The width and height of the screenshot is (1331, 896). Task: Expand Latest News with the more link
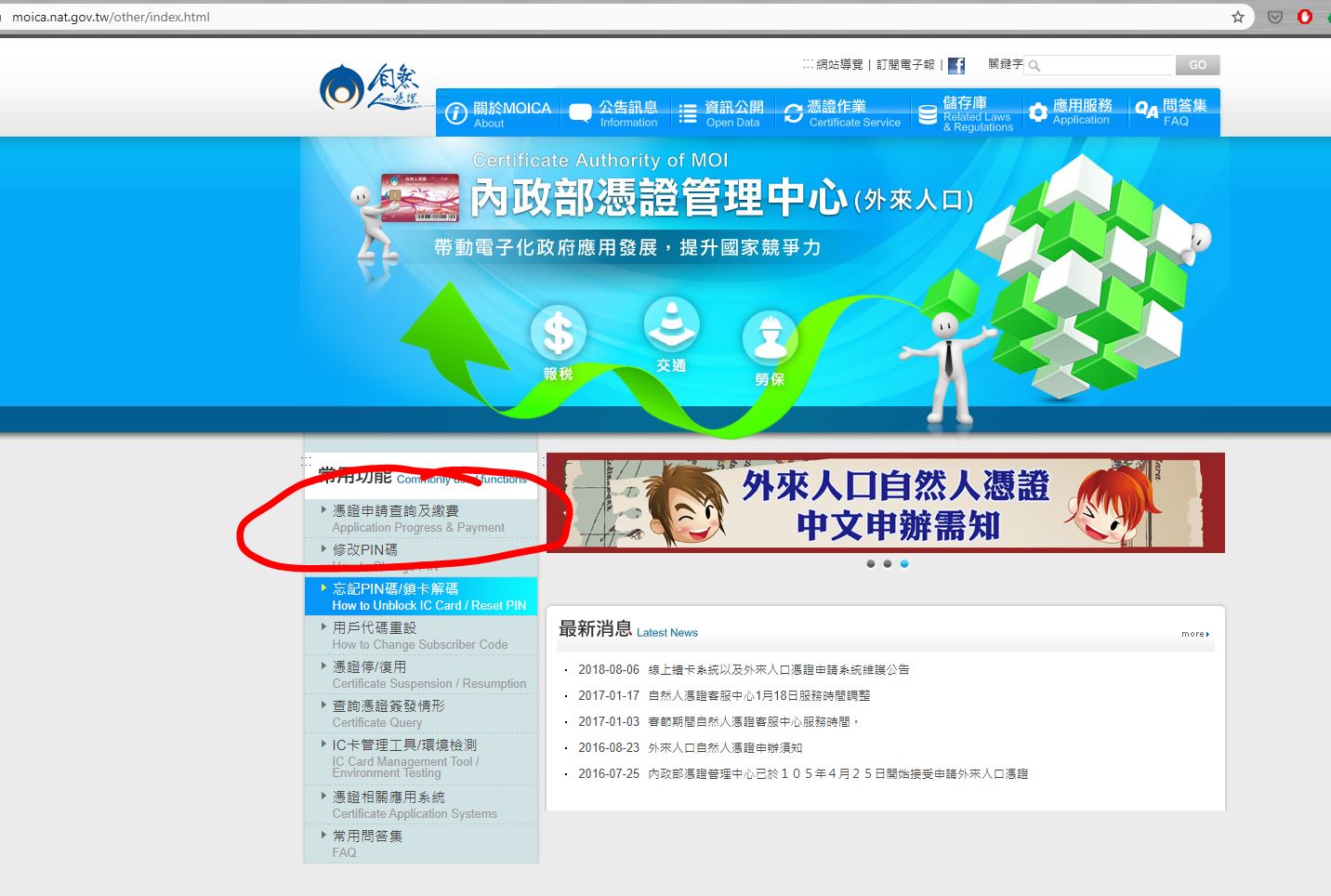point(1194,634)
